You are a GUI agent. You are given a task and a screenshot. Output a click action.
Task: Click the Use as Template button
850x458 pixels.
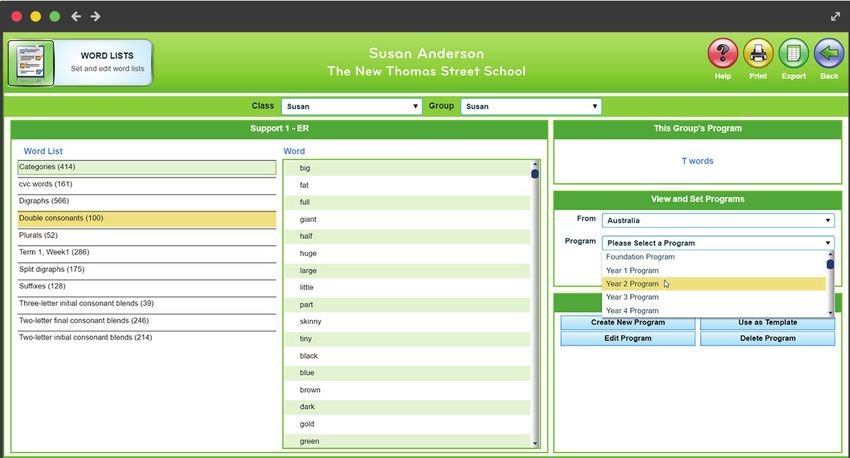click(x=768, y=322)
